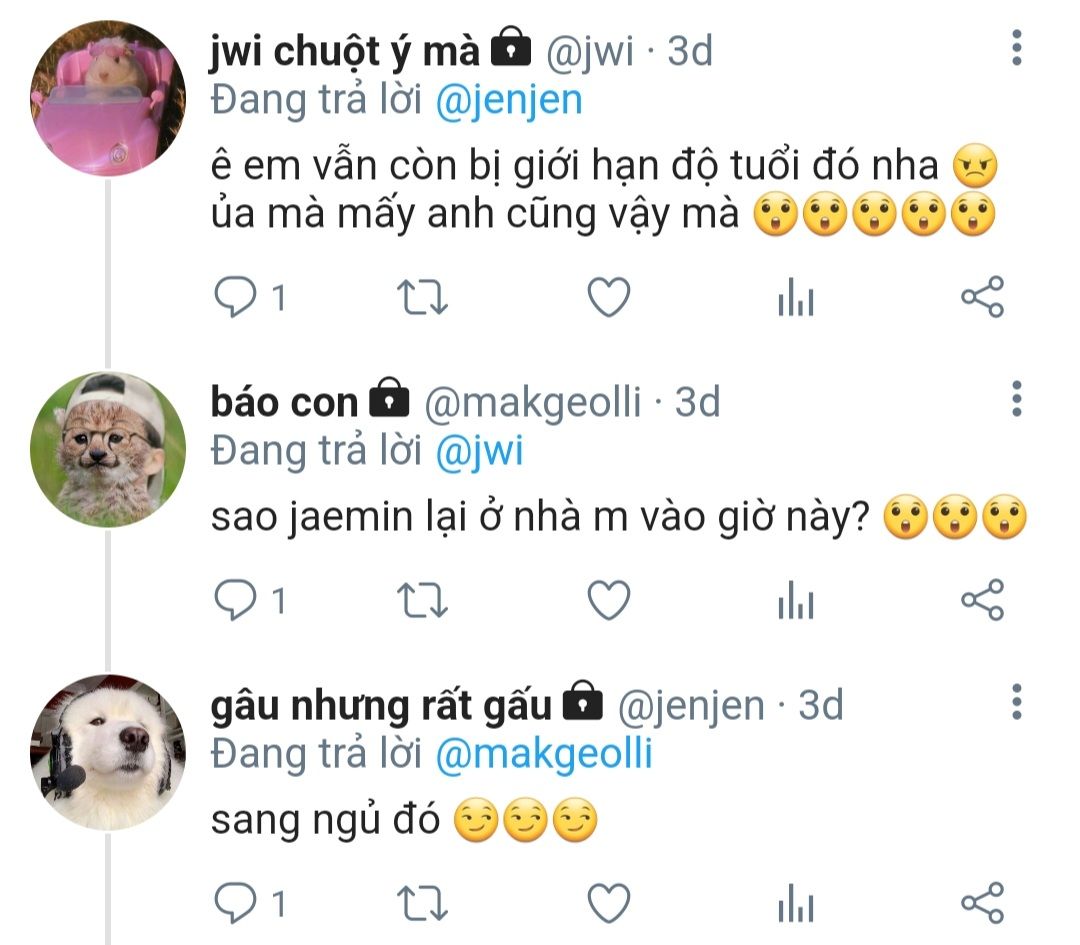Retweet the jwi chuột ý mà tweet
Image resolution: width=1080 pixels, height=945 pixels.
pyautogui.click(x=422, y=298)
